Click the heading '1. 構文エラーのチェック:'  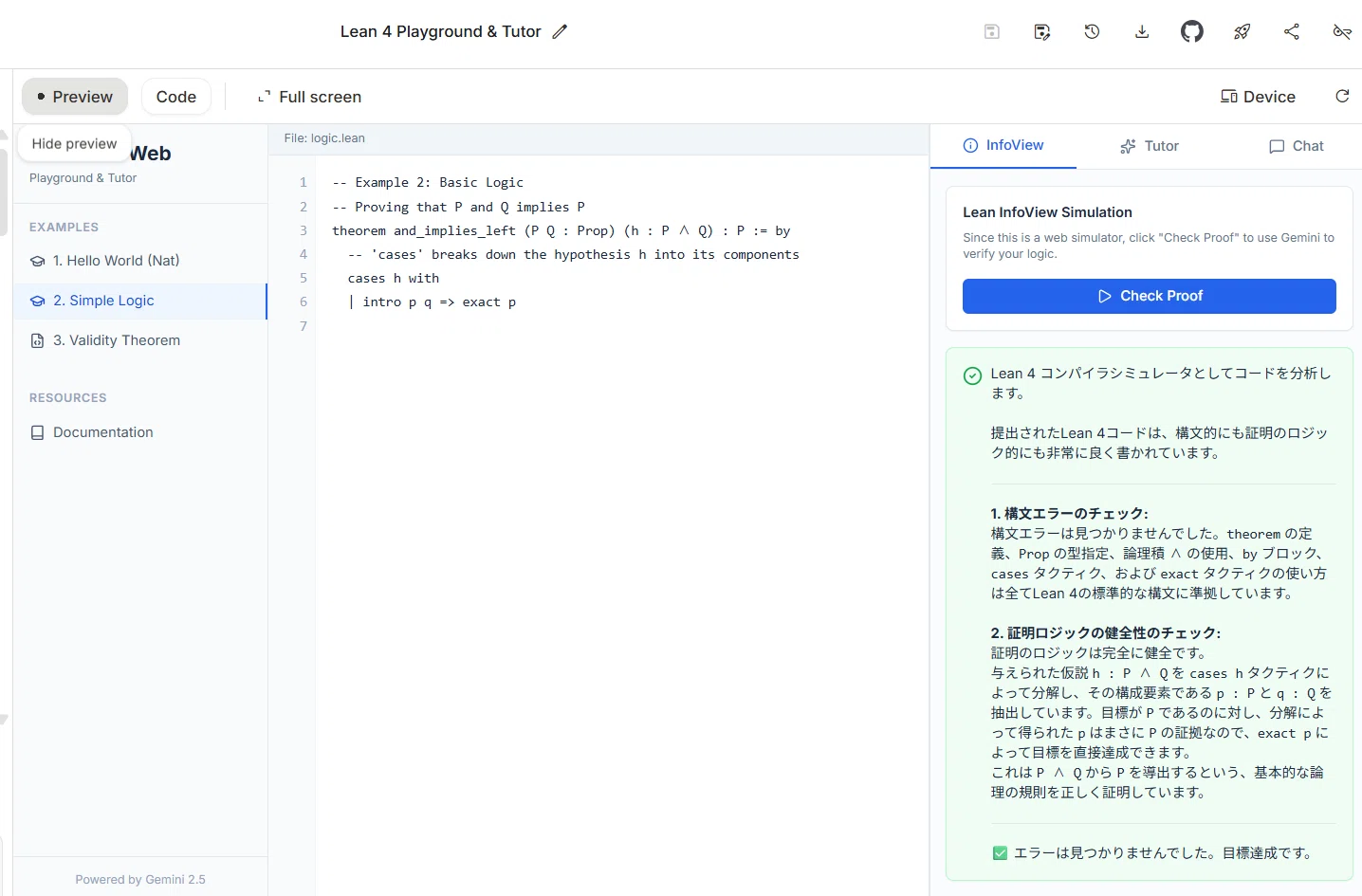1069,513
